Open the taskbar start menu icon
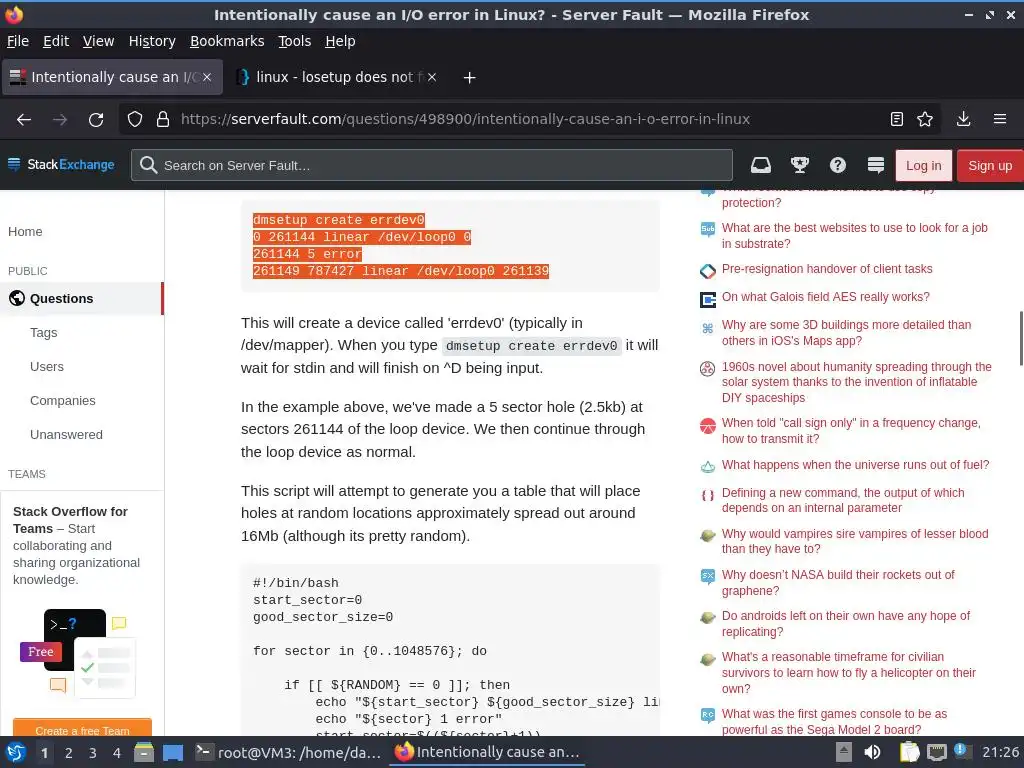 coord(16,752)
